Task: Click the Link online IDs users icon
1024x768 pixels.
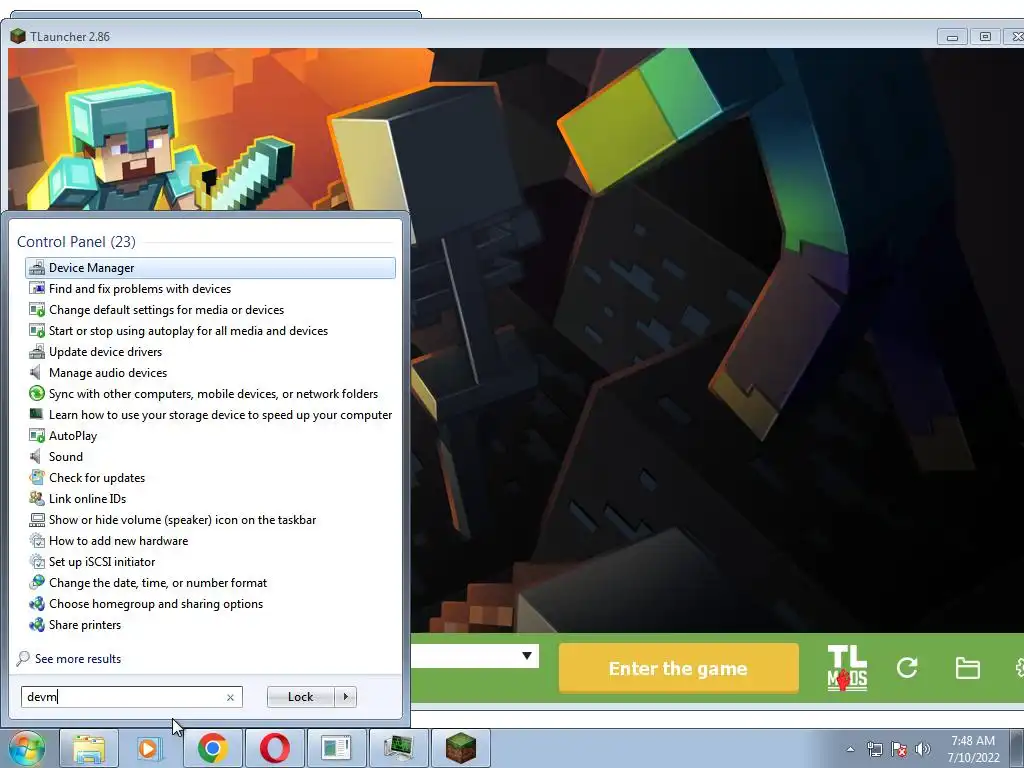Action: [x=37, y=498]
